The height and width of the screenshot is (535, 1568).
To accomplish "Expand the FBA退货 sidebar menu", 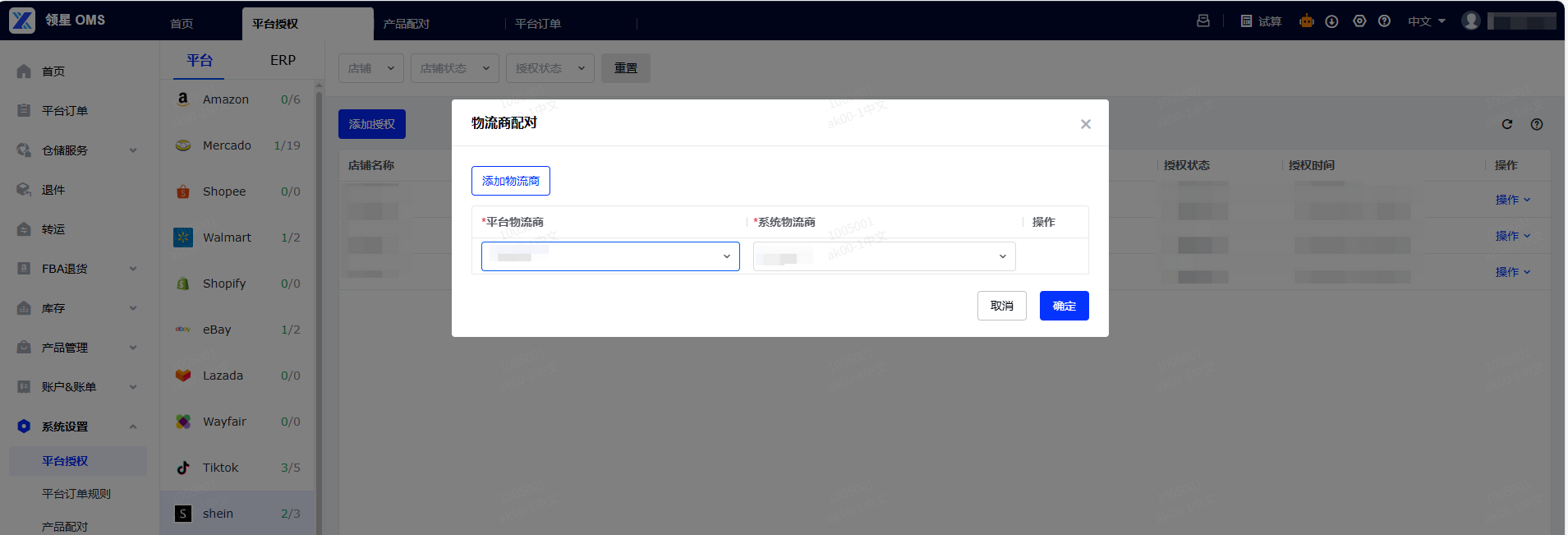I will pyautogui.click(x=133, y=269).
